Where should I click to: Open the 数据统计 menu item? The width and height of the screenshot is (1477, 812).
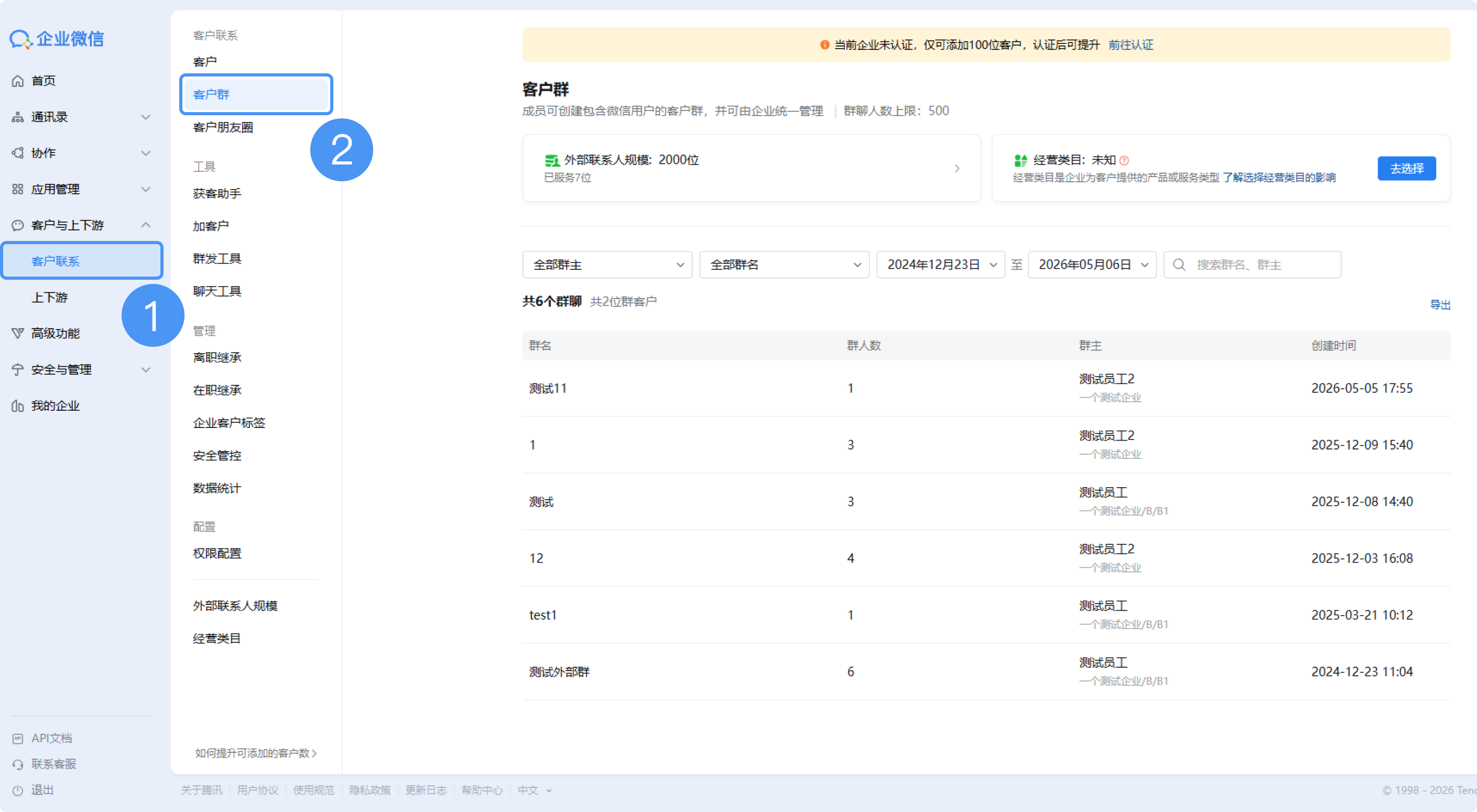click(x=217, y=488)
